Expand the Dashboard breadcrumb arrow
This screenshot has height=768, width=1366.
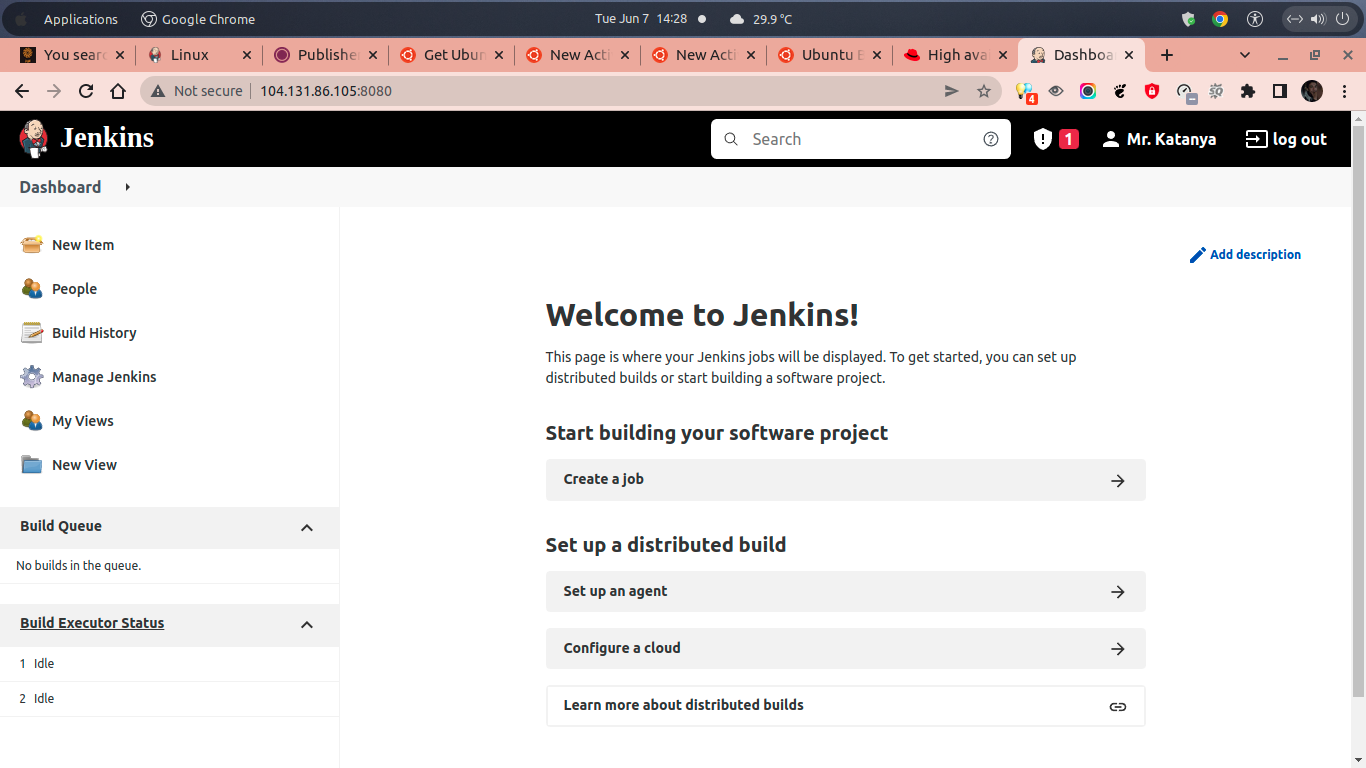[x=128, y=187]
